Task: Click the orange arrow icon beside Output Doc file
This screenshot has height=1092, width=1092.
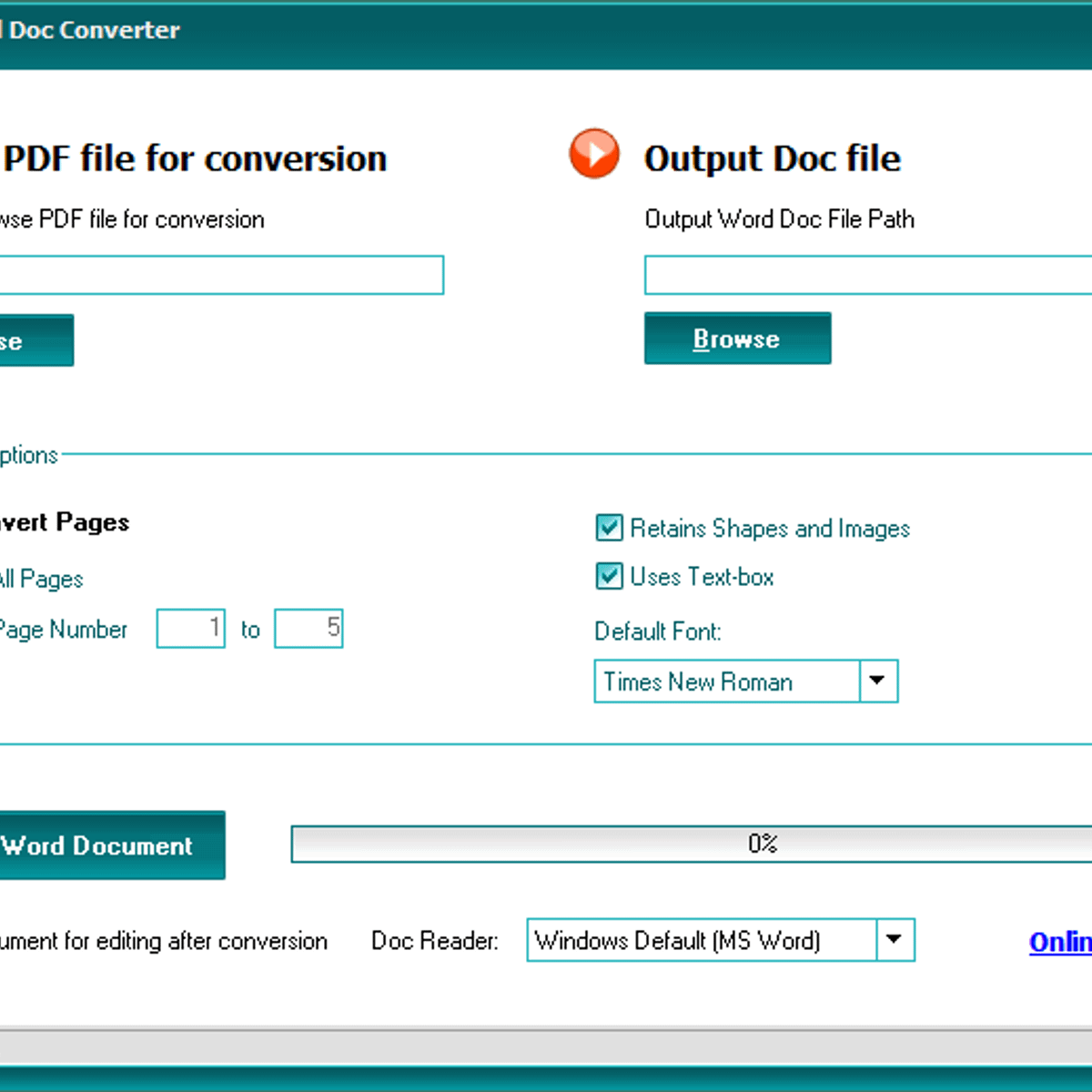Action: point(594,154)
